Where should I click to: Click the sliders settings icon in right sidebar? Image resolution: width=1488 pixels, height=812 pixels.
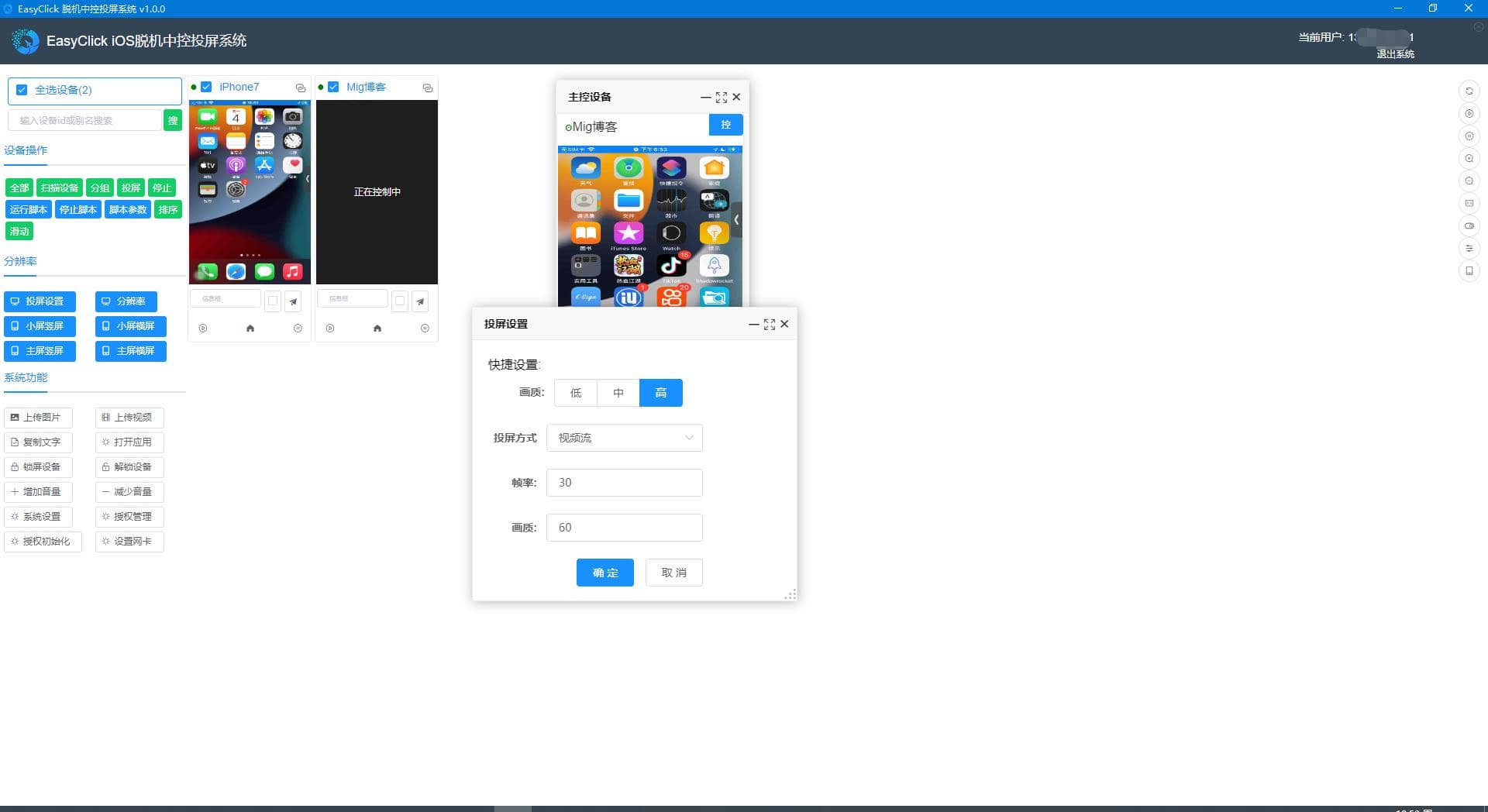click(1469, 249)
